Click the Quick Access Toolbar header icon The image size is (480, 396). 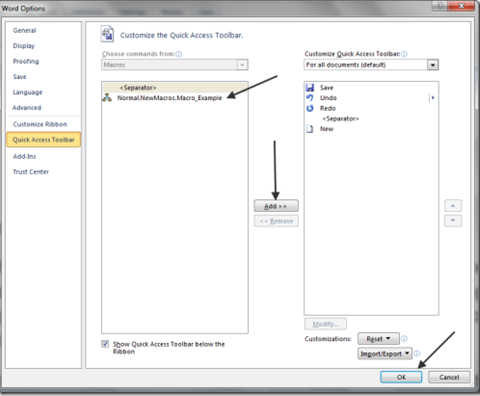tap(107, 34)
